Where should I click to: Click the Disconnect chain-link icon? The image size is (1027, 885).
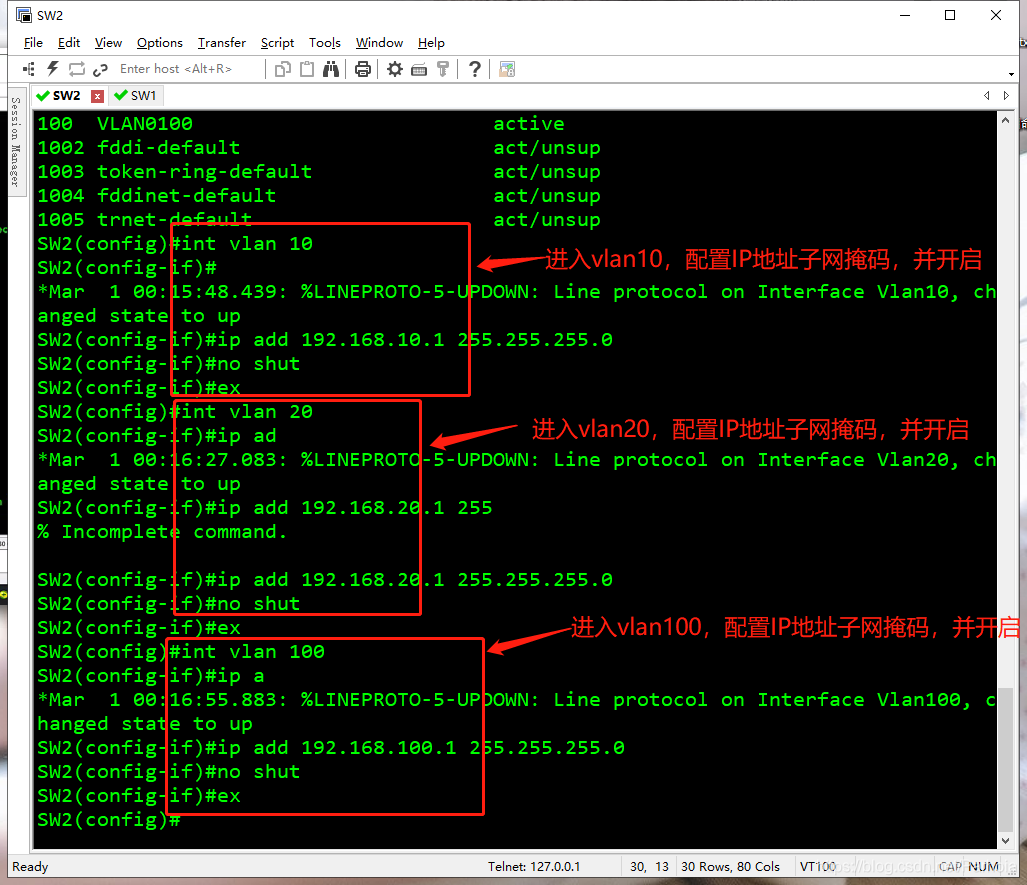coord(100,69)
